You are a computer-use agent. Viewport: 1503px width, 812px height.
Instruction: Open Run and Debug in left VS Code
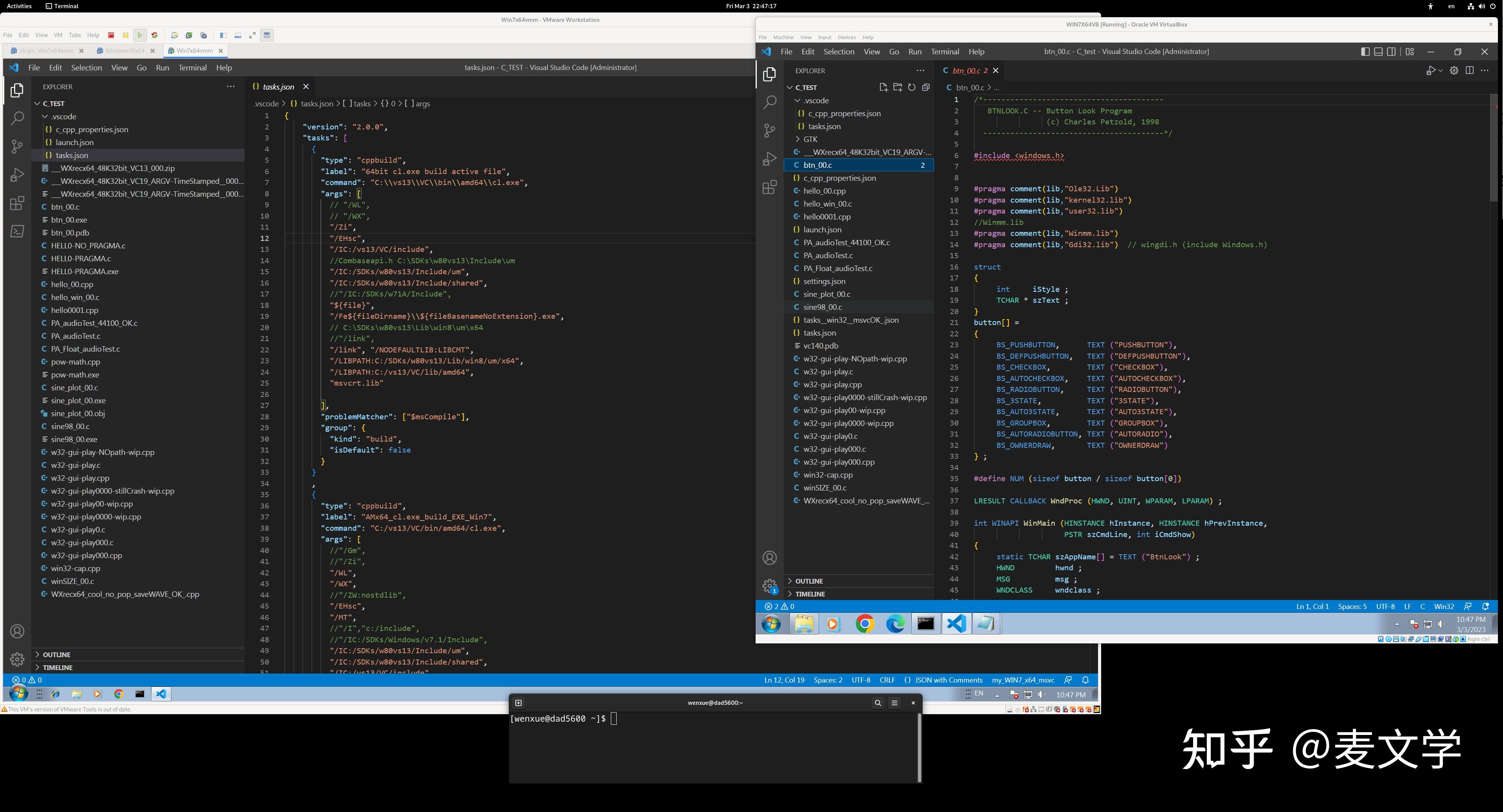(17, 174)
